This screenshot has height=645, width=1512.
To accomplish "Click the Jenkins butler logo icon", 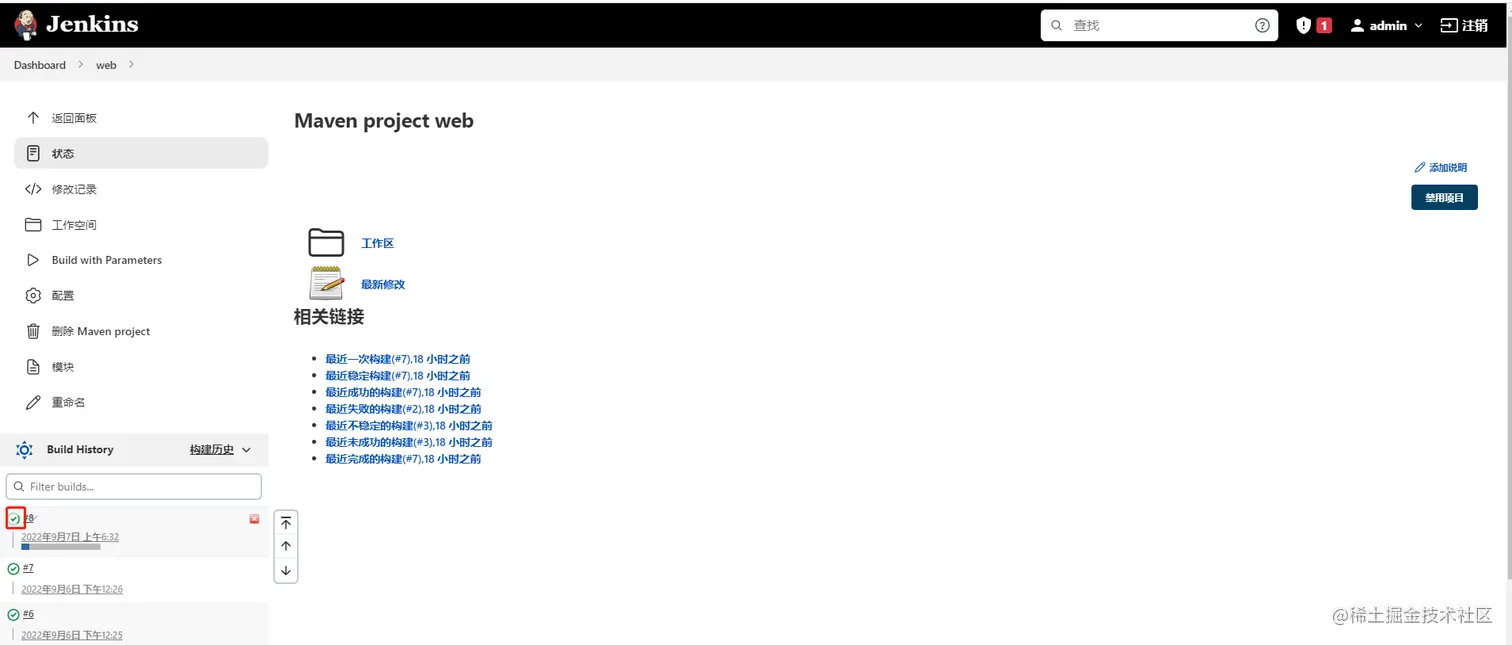I will (26, 25).
